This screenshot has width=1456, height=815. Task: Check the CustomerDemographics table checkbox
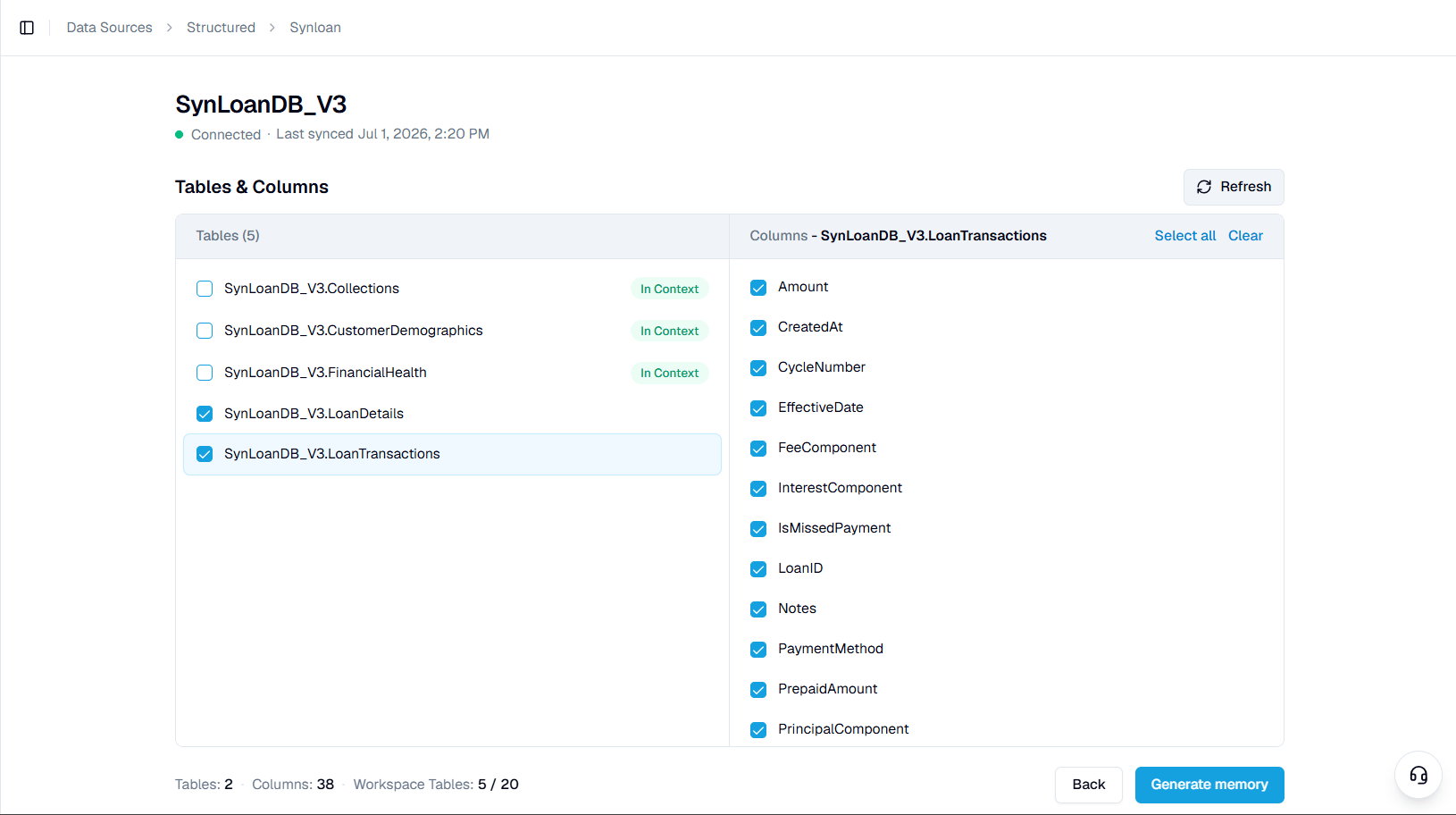205,331
